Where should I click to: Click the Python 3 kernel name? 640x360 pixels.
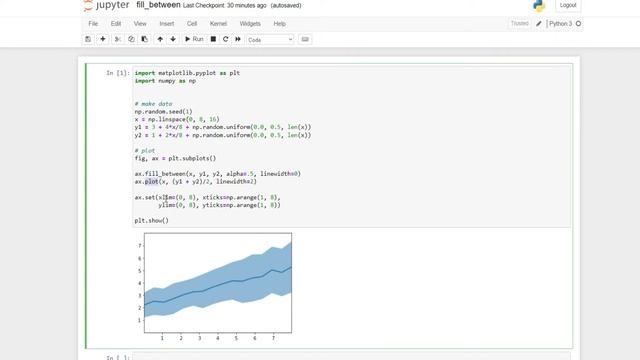click(x=560, y=24)
